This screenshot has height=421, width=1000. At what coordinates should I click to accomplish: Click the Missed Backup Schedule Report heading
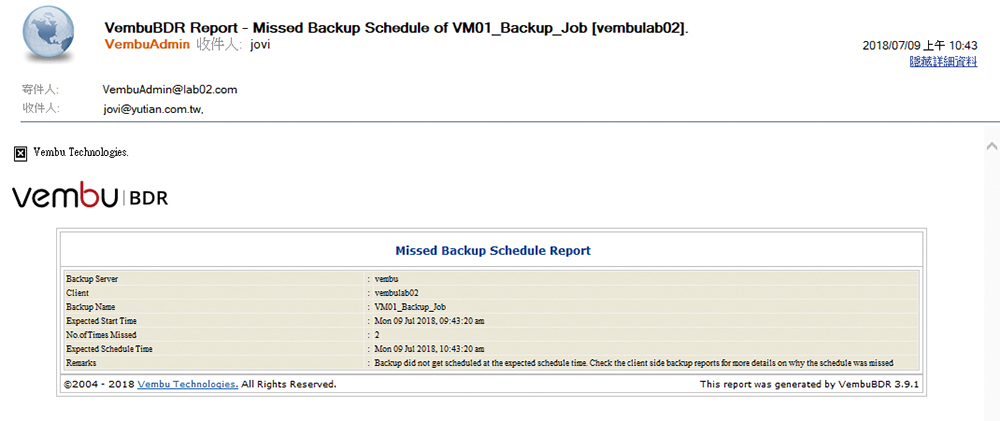(x=492, y=250)
